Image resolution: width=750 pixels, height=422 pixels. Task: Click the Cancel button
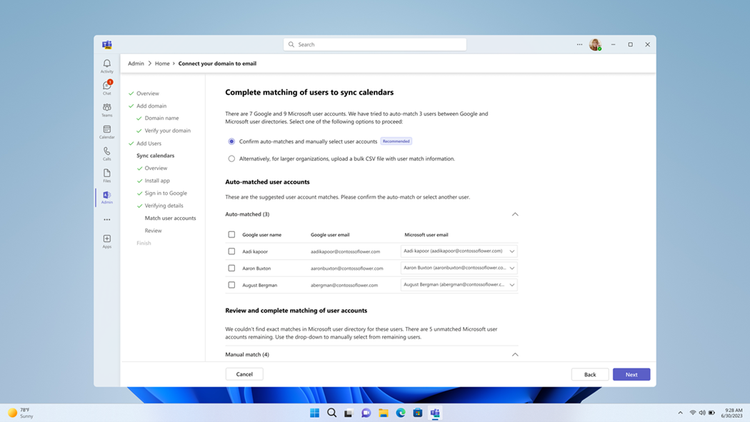click(x=244, y=374)
